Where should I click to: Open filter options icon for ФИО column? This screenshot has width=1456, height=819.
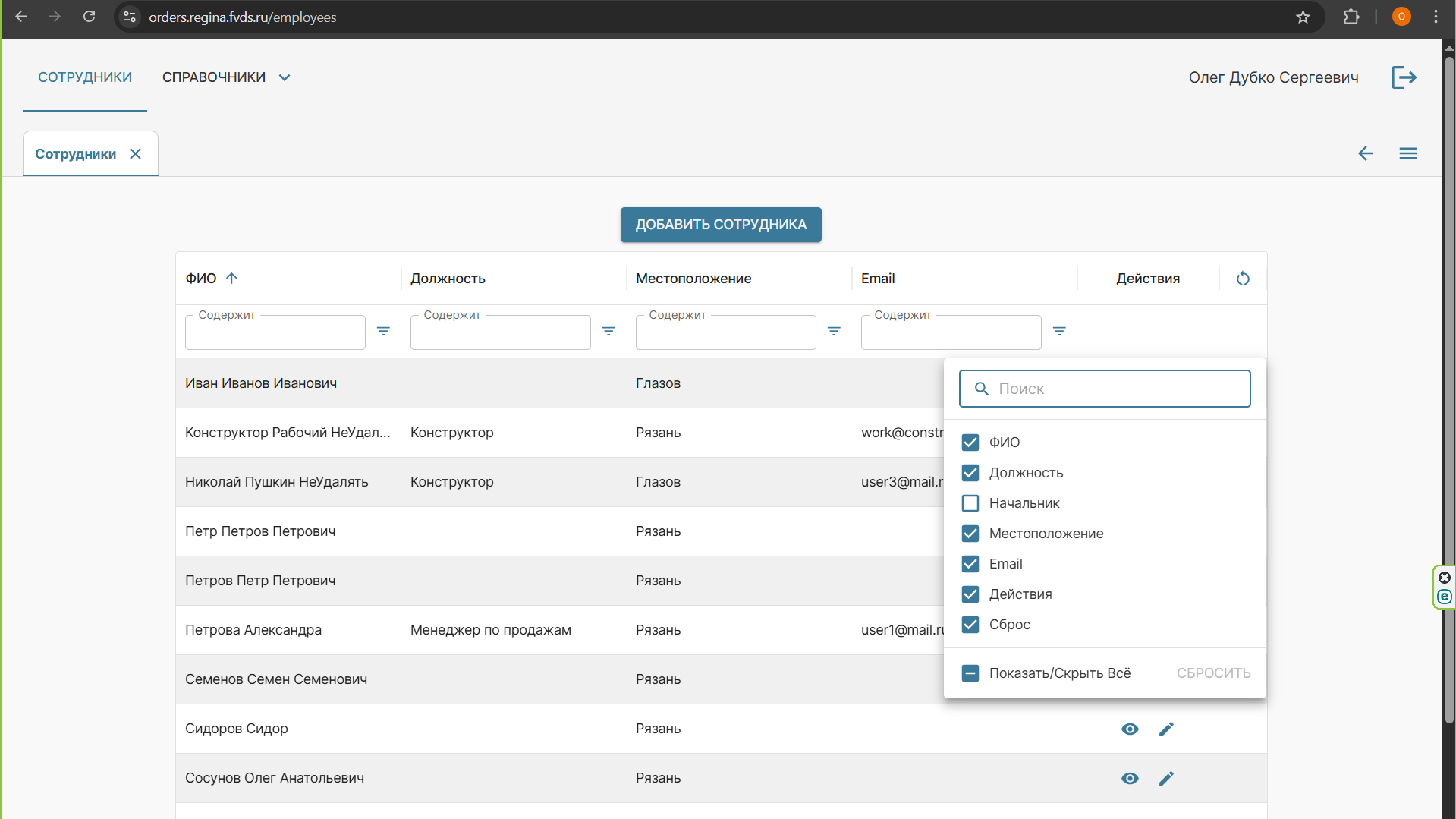pyautogui.click(x=383, y=332)
